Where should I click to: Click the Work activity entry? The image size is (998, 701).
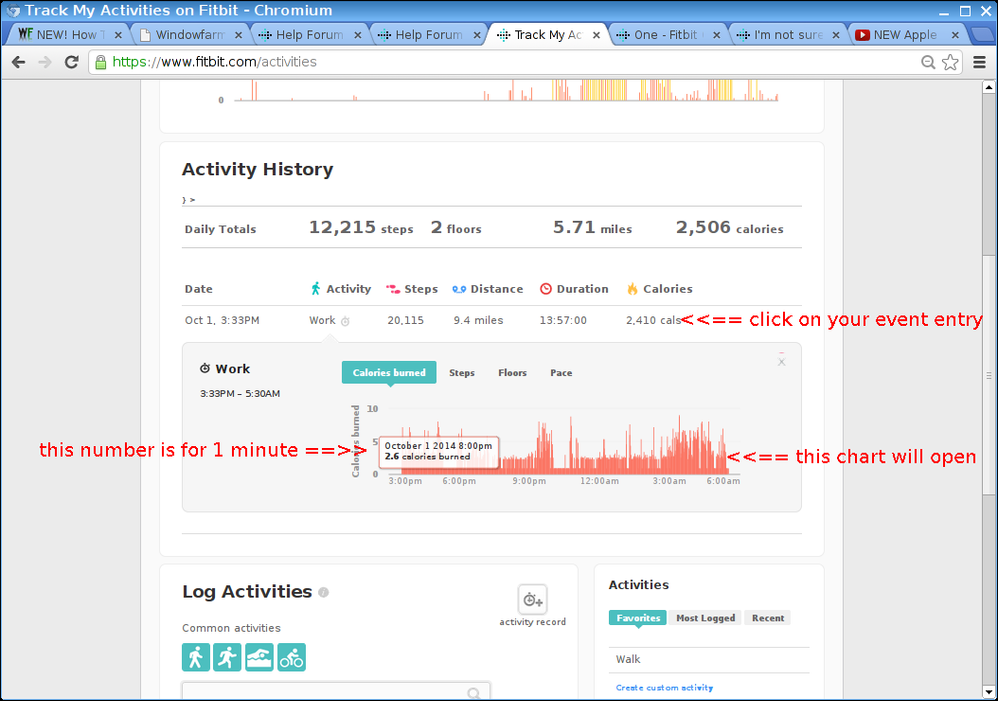[322, 320]
